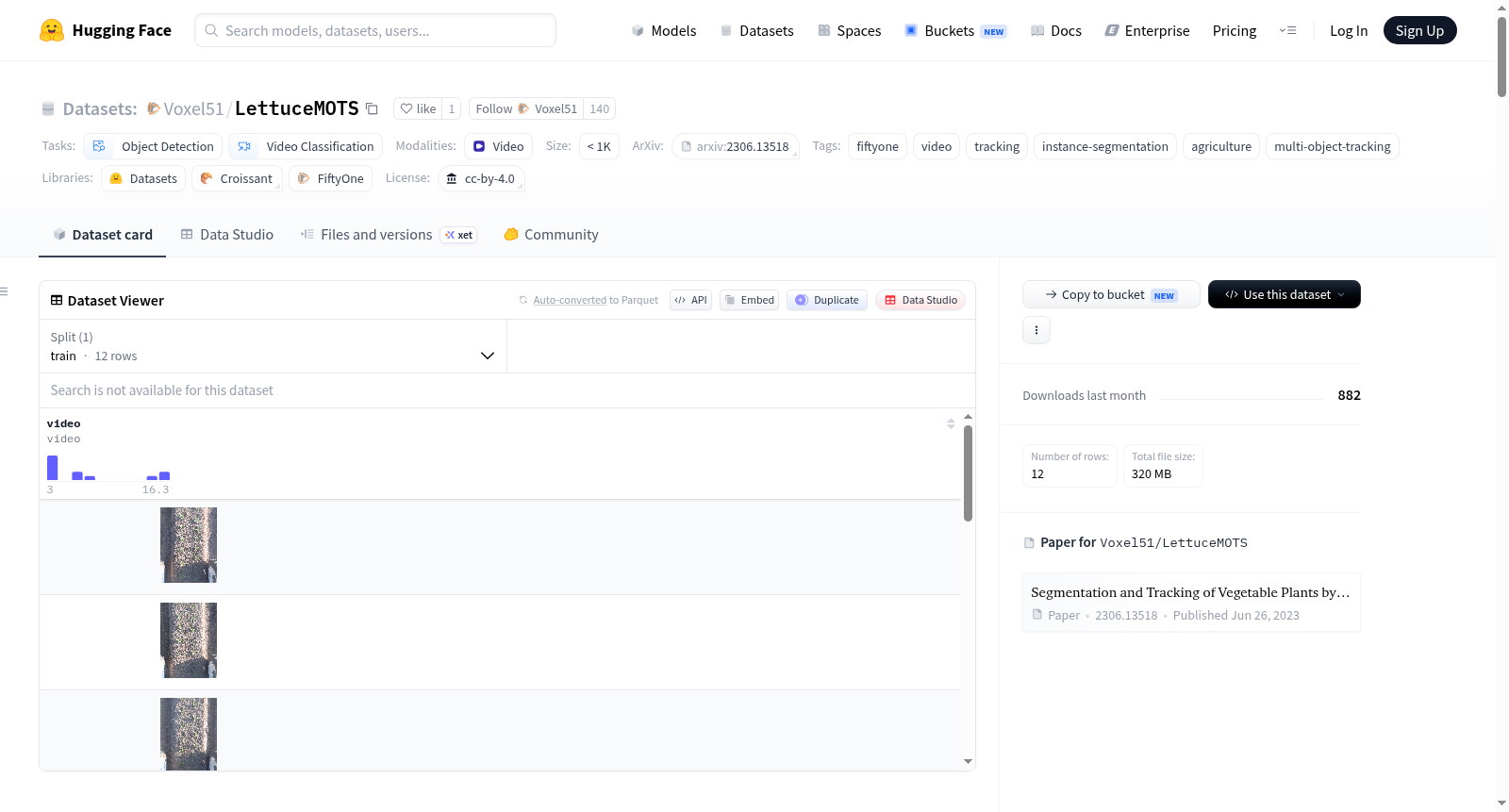Click the Dataset Viewer table icon
The width and height of the screenshot is (1509, 812).
click(57, 300)
